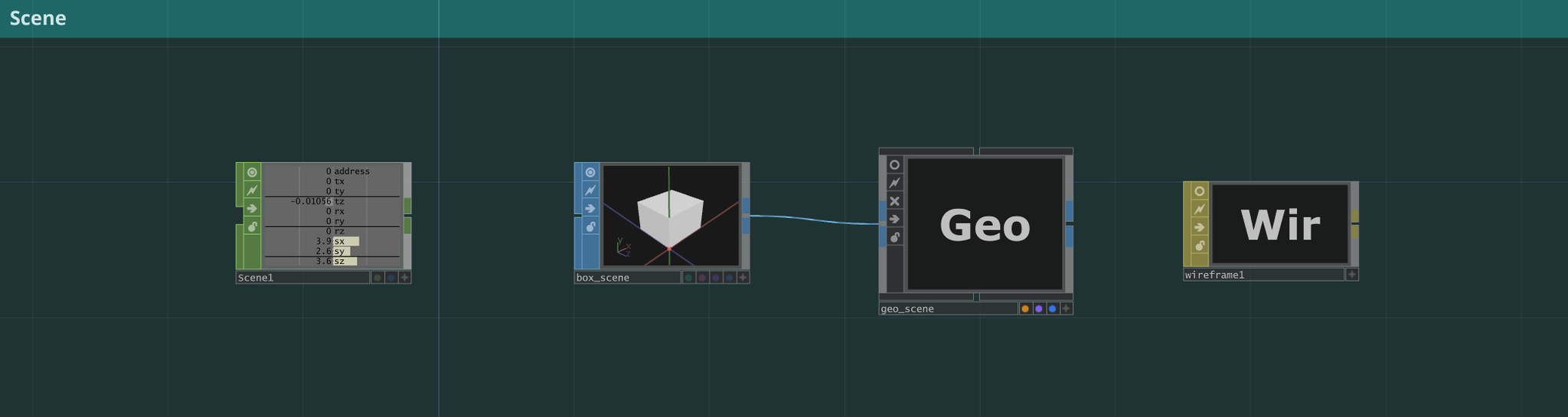Click the lock flag on box_scene node
Viewport: 1568px width, 417px height.
tap(590, 226)
